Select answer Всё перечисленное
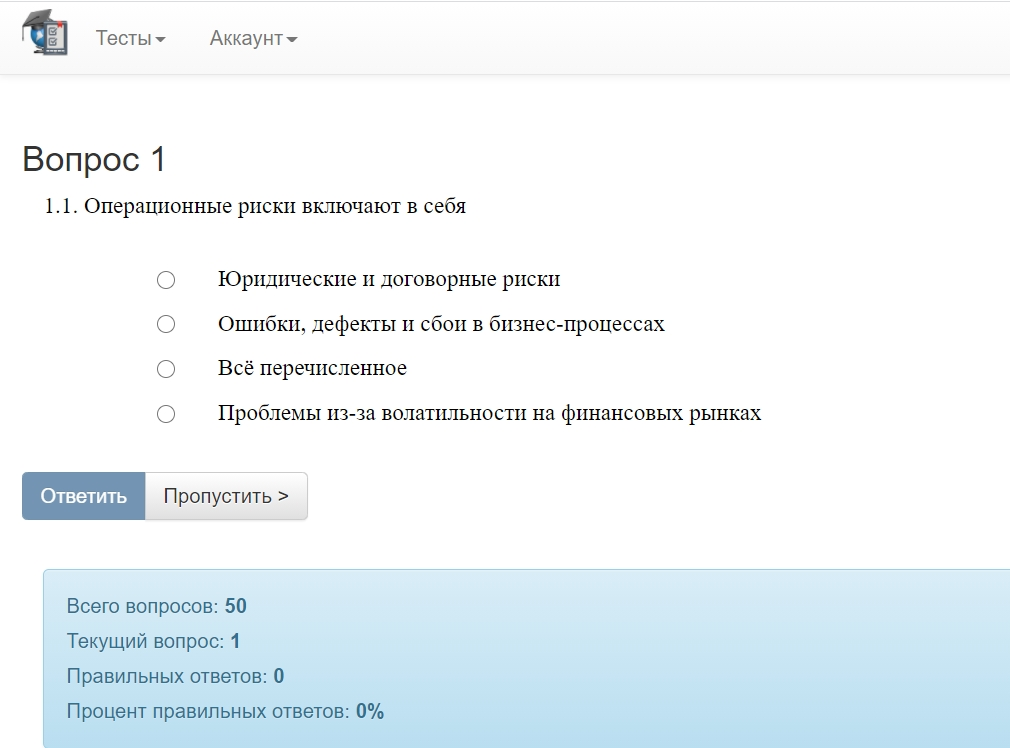Screen dimensions: 1010x748 [165, 368]
